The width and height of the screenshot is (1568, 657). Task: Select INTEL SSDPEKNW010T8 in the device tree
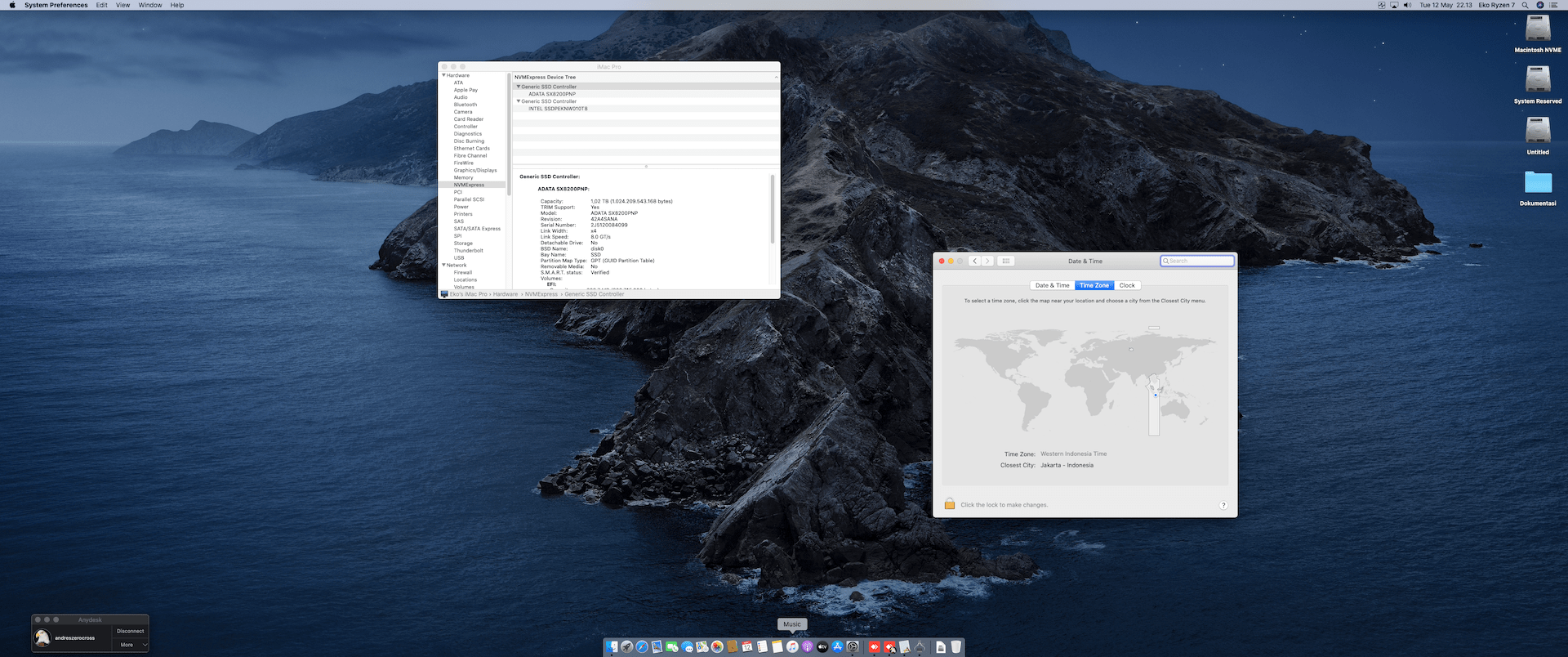click(x=558, y=109)
